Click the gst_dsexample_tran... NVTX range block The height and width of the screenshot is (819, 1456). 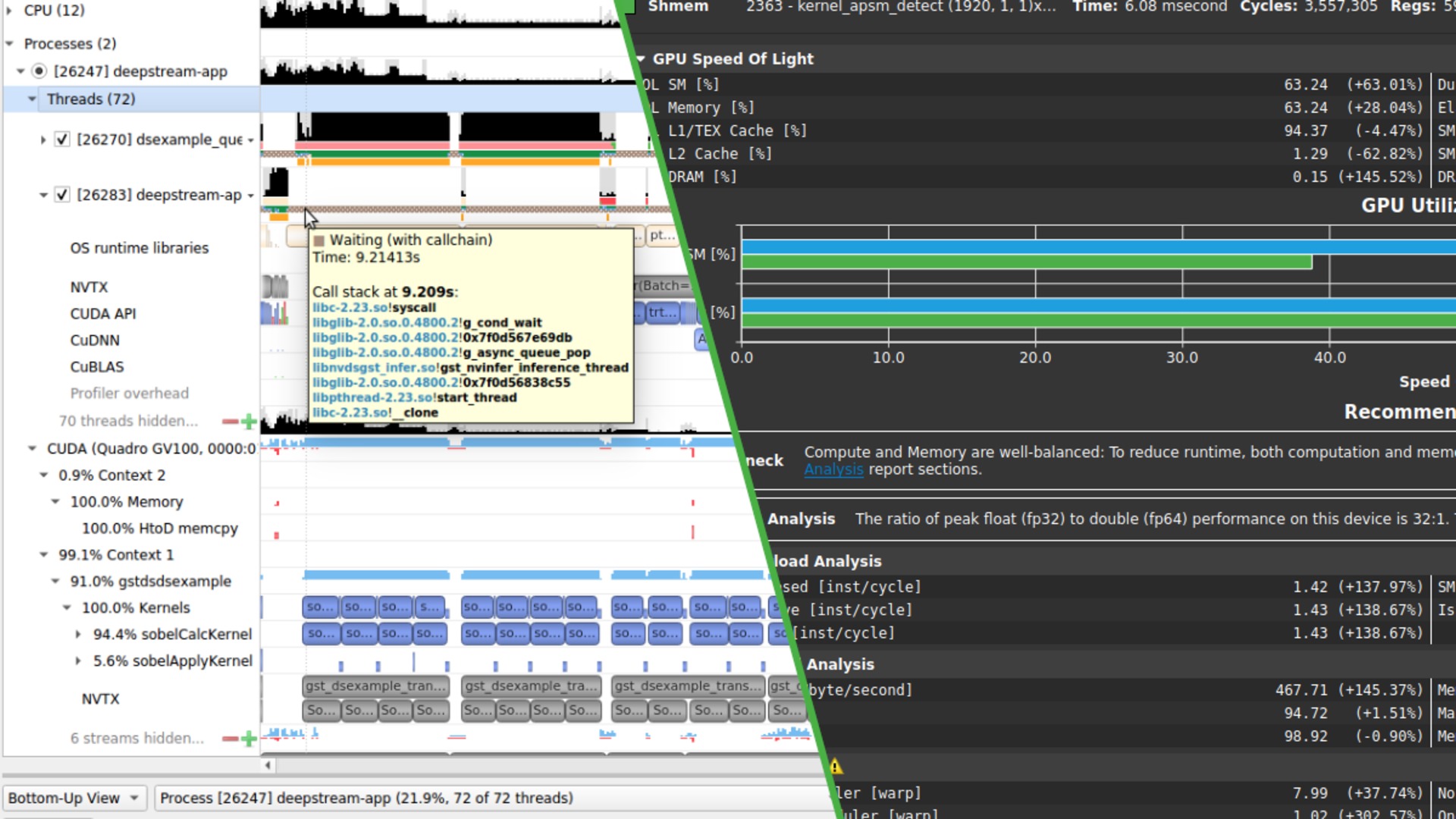[x=375, y=686]
